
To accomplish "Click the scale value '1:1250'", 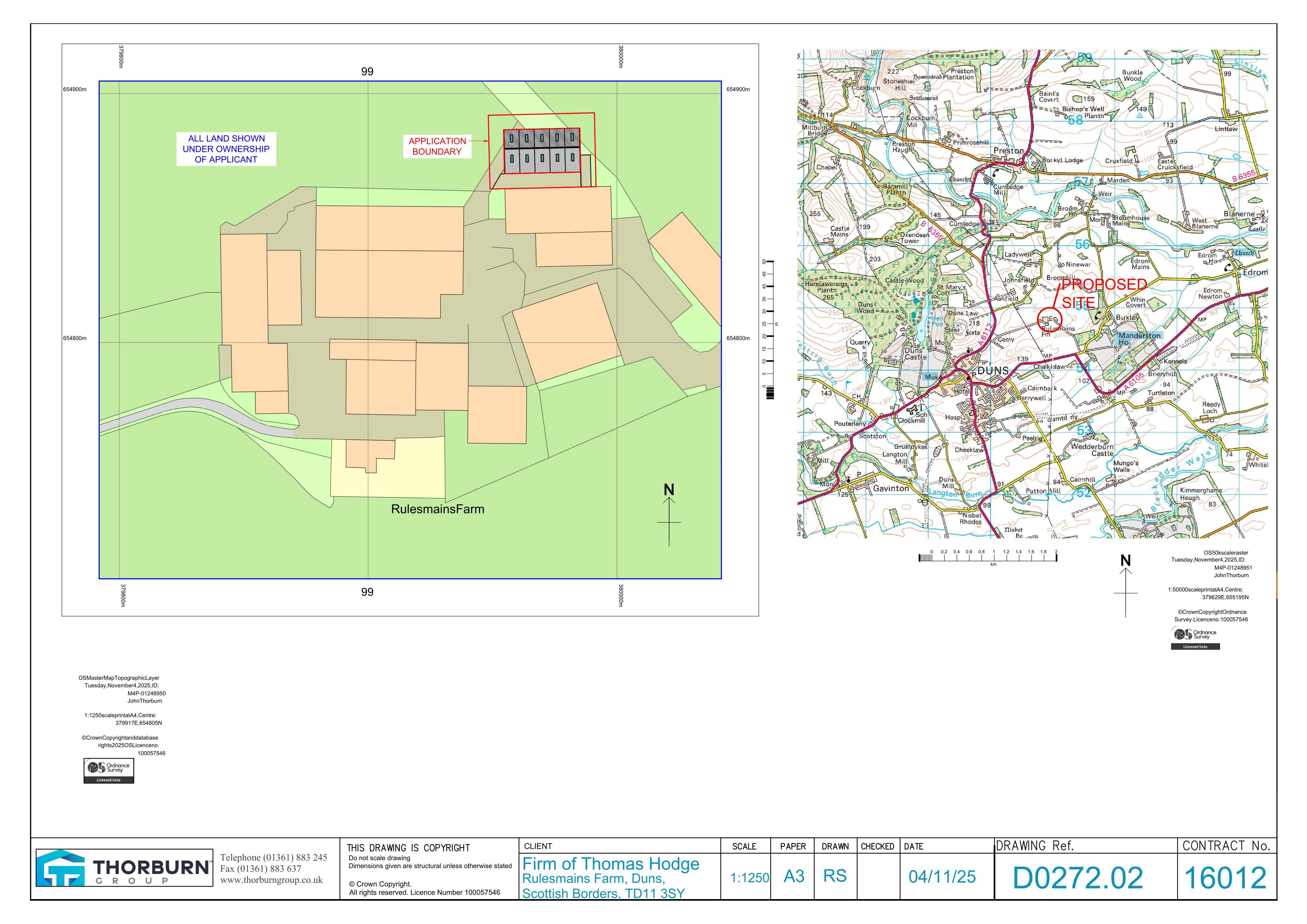I will [749, 877].
